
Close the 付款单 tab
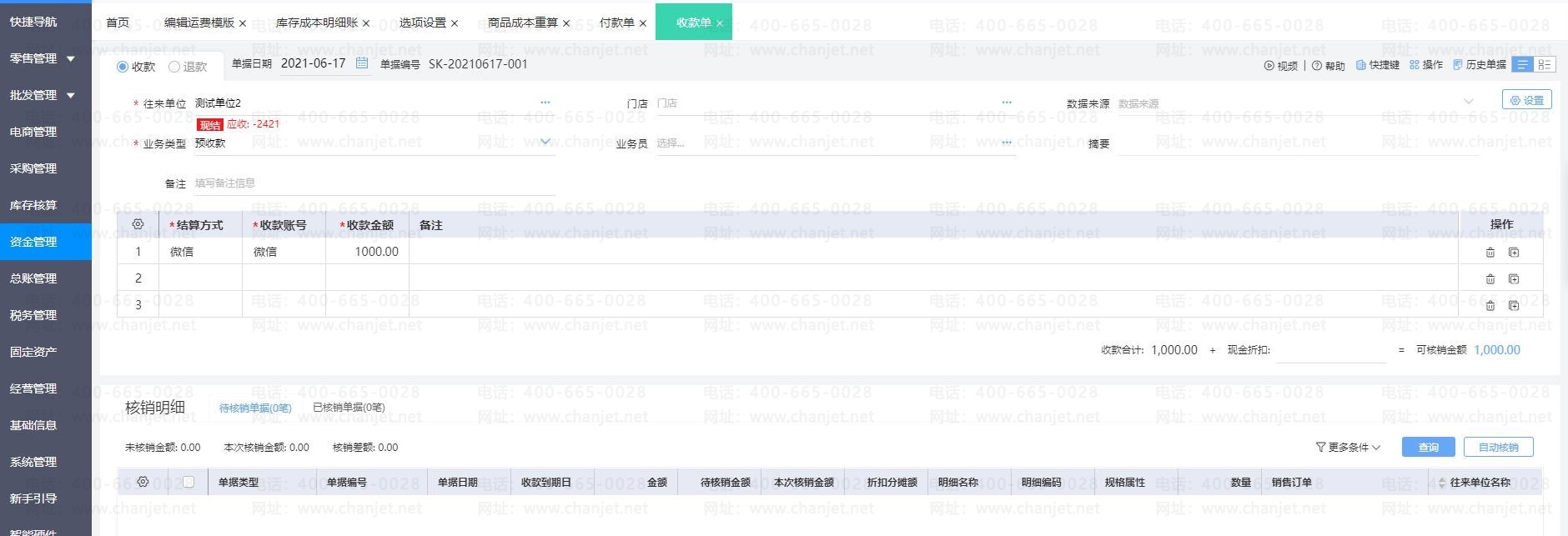[x=643, y=23]
